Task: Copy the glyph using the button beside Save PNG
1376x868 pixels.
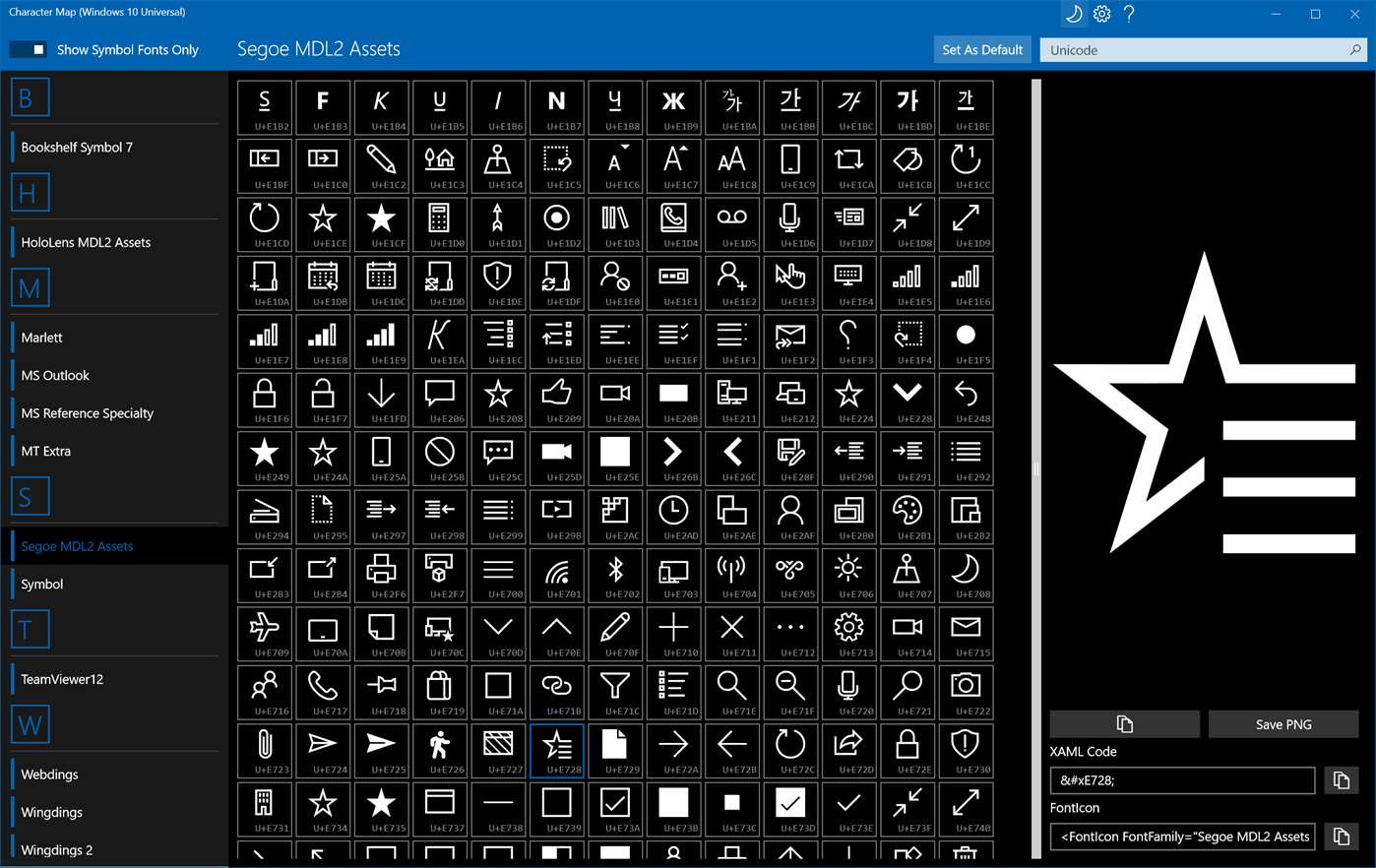Action: [1125, 724]
